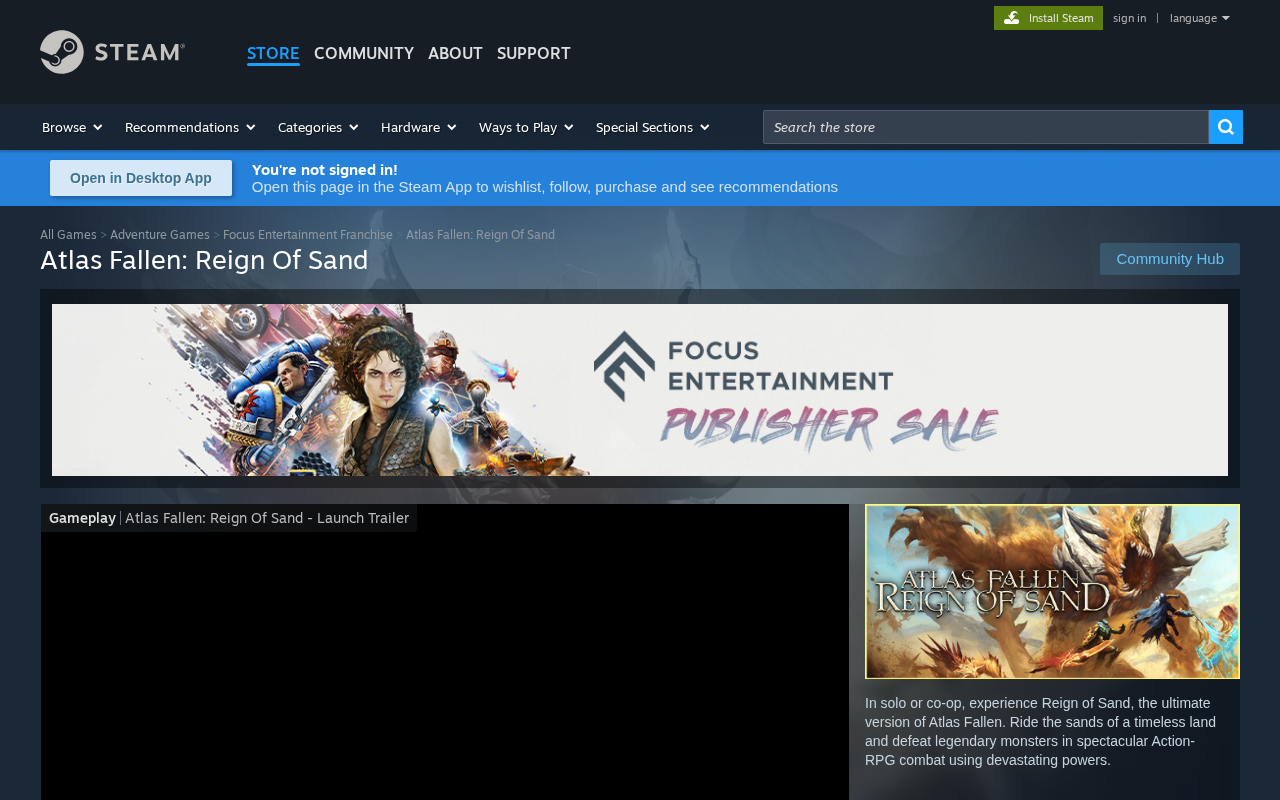Image resolution: width=1280 pixels, height=800 pixels.
Task: Expand the Categories dropdown
Action: click(x=318, y=127)
